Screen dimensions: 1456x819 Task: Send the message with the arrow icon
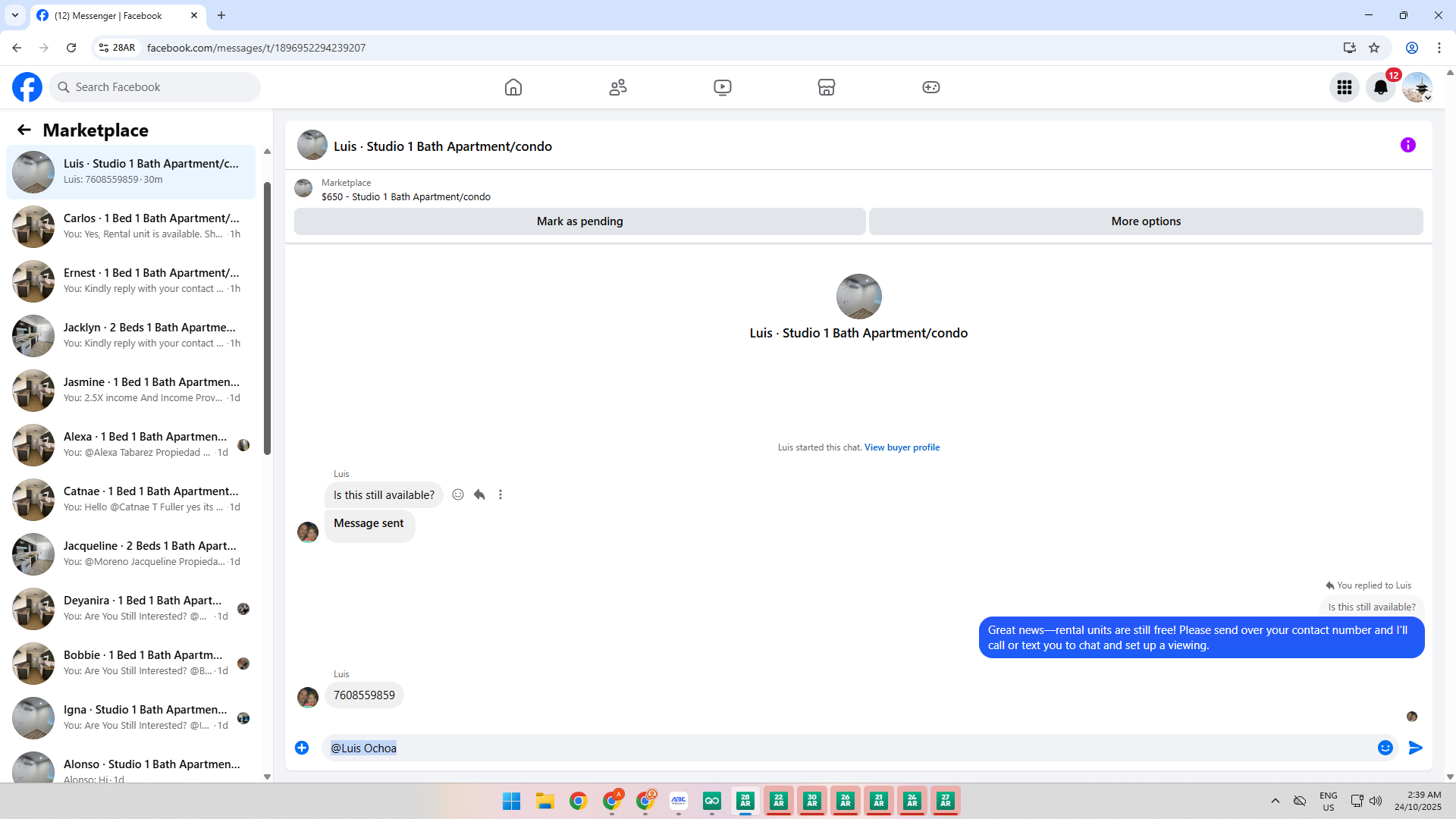(x=1416, y=748)
